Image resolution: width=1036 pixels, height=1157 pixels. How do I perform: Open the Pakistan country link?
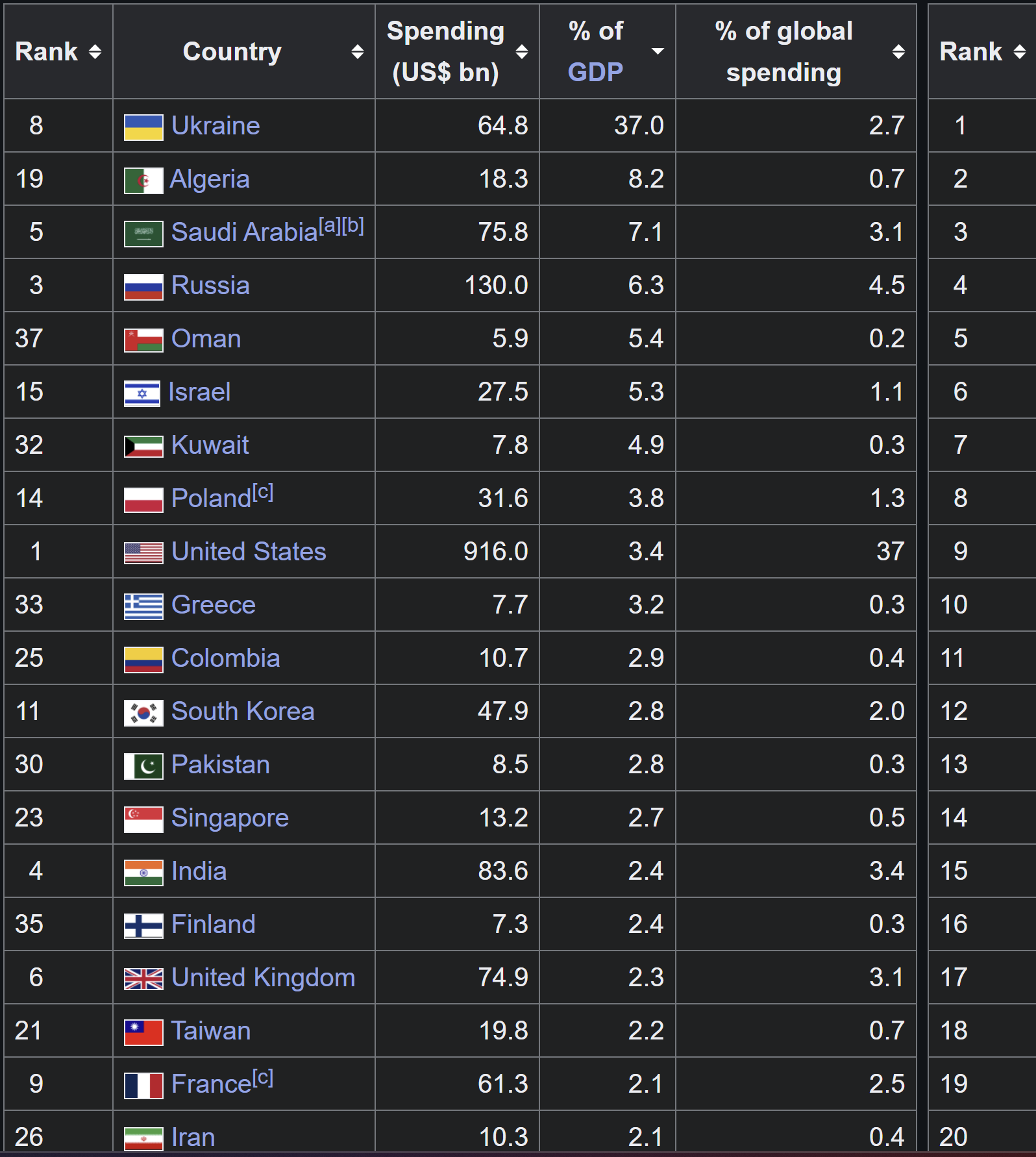click(221, 765)
